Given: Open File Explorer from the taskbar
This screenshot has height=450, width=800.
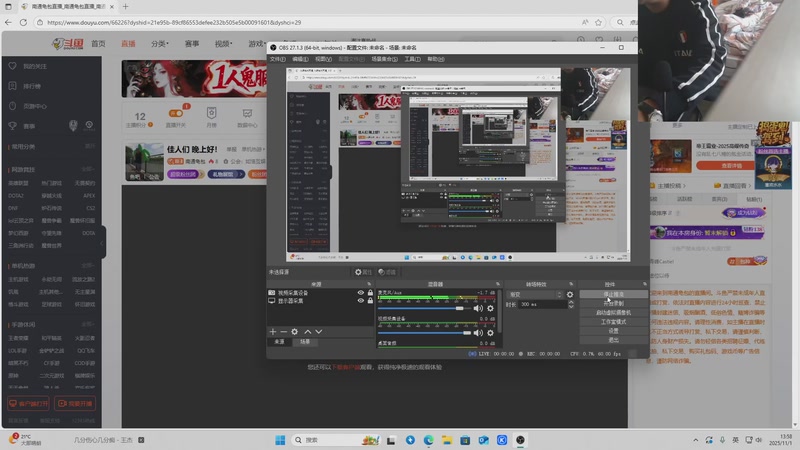Looking at the screenshot, I should click(x=447, y=440).
